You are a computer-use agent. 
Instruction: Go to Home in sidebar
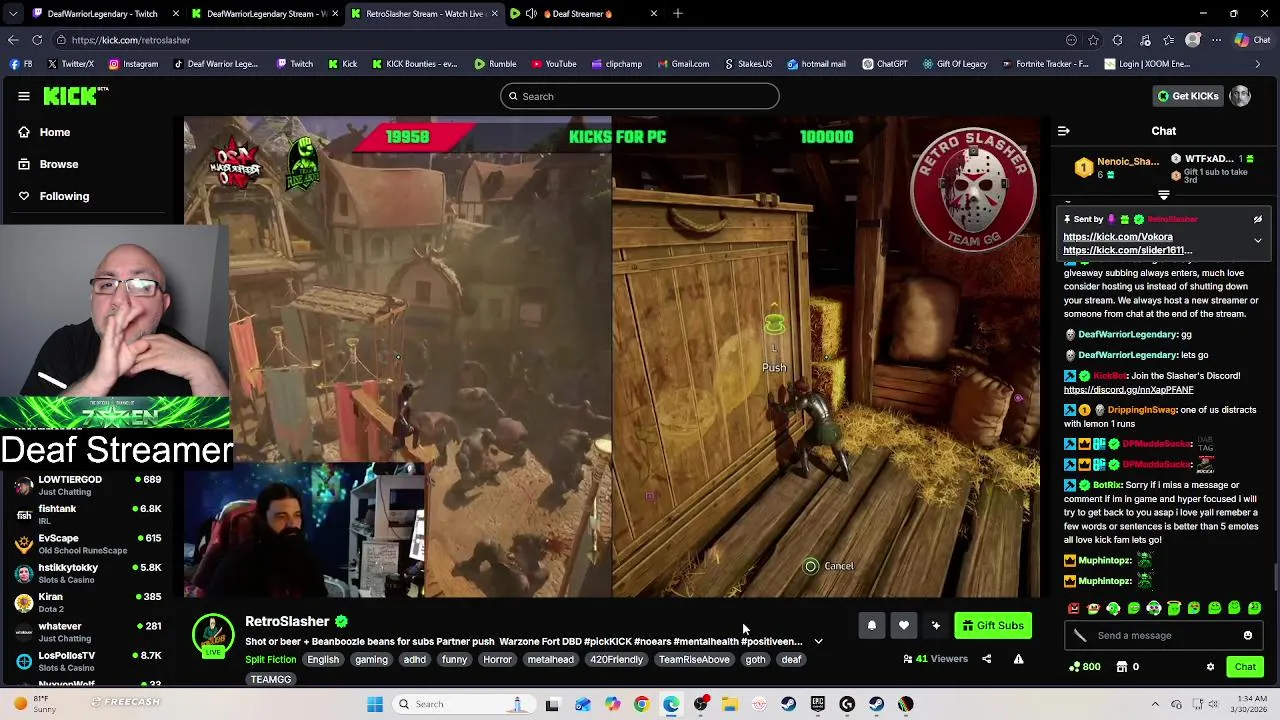click(55, 132)
